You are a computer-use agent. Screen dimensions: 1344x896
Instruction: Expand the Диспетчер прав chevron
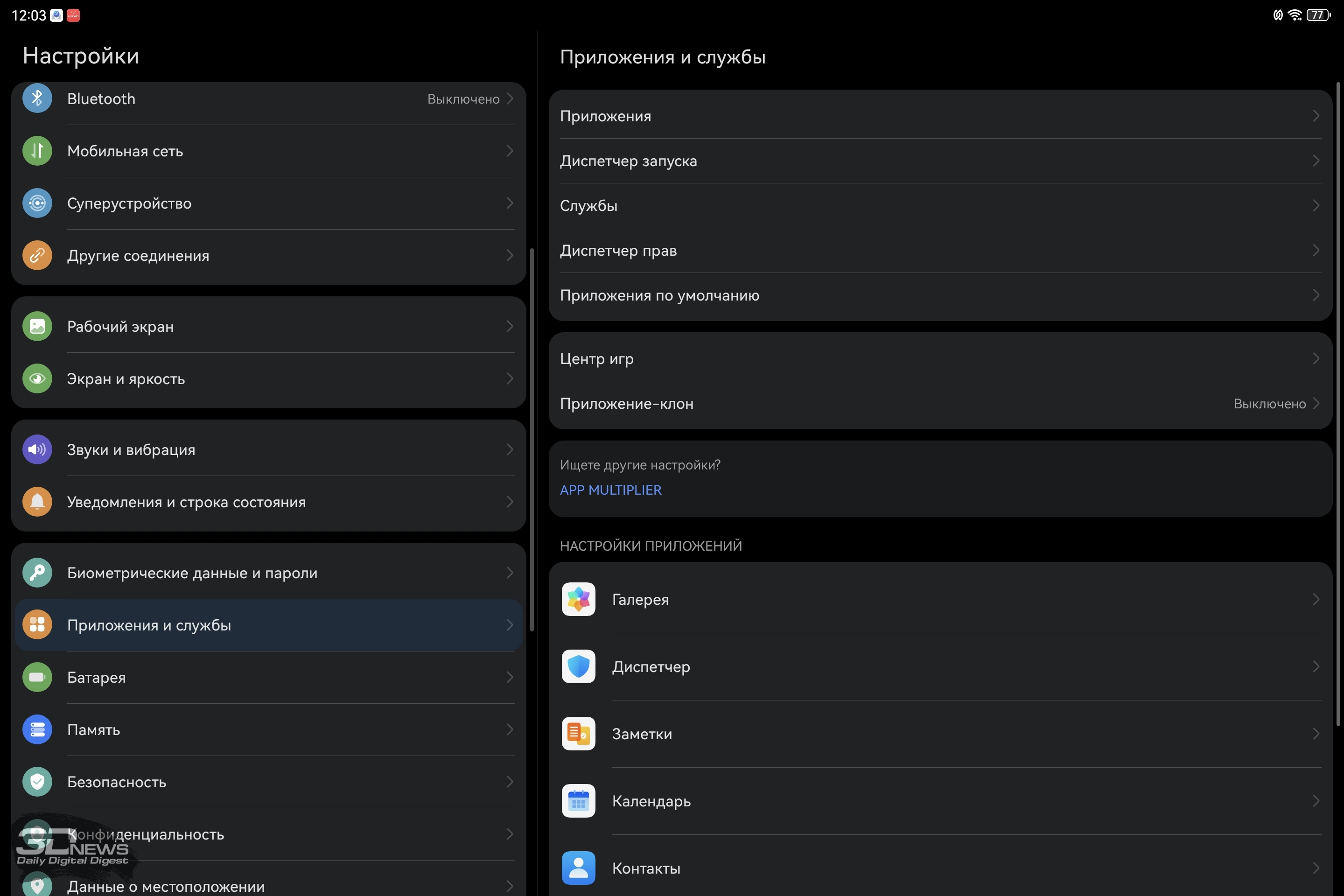(x=1316, y=250)
